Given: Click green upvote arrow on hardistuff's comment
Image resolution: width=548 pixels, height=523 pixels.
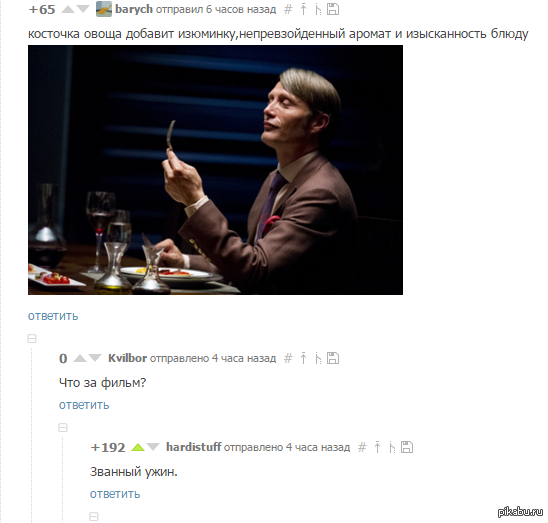Looking at the screenshot, I should (x=138, y=447).
